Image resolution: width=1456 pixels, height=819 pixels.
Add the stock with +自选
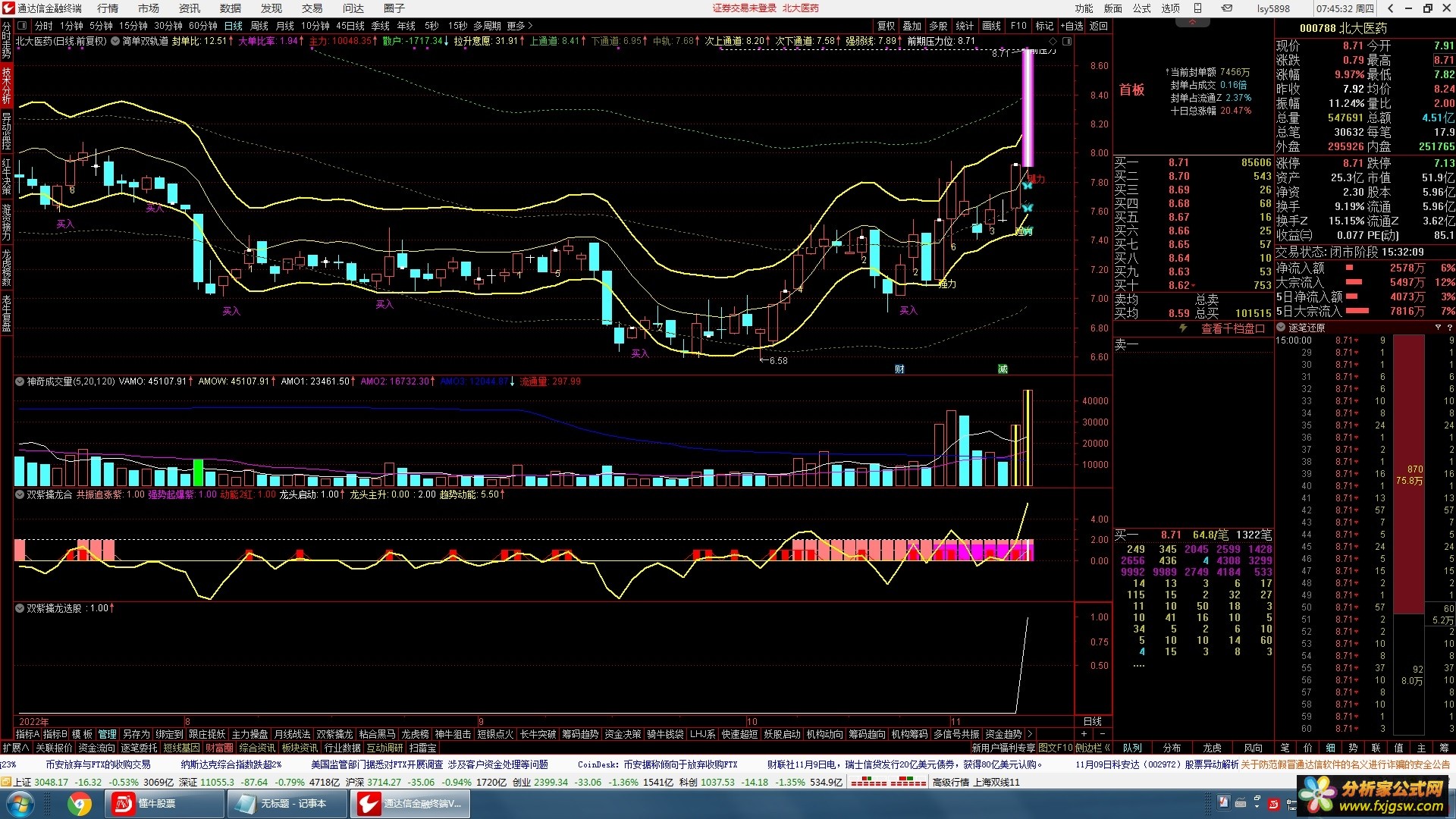[1072, 26]
